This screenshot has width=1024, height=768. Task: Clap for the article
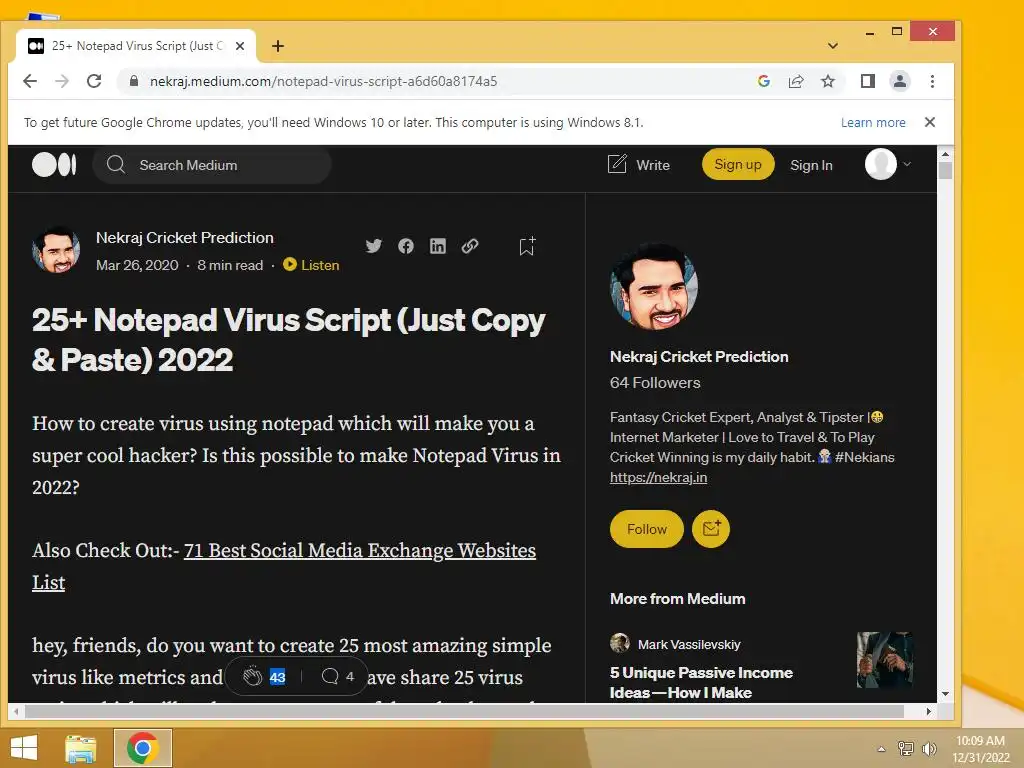[252, 677]
